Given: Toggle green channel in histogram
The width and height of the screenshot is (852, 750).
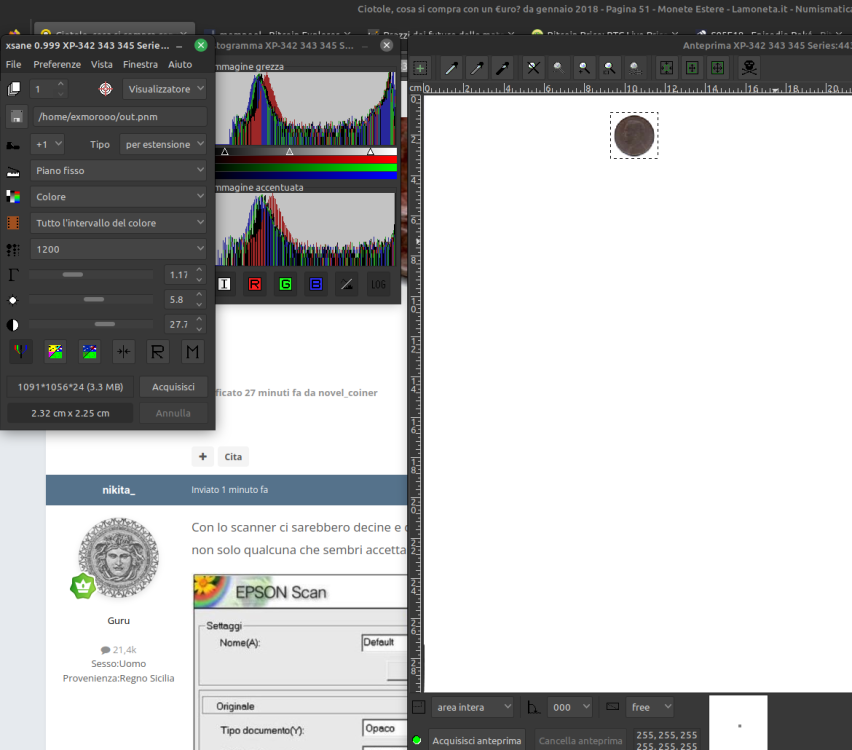Looking at the screenshot, I should point(285,285).
